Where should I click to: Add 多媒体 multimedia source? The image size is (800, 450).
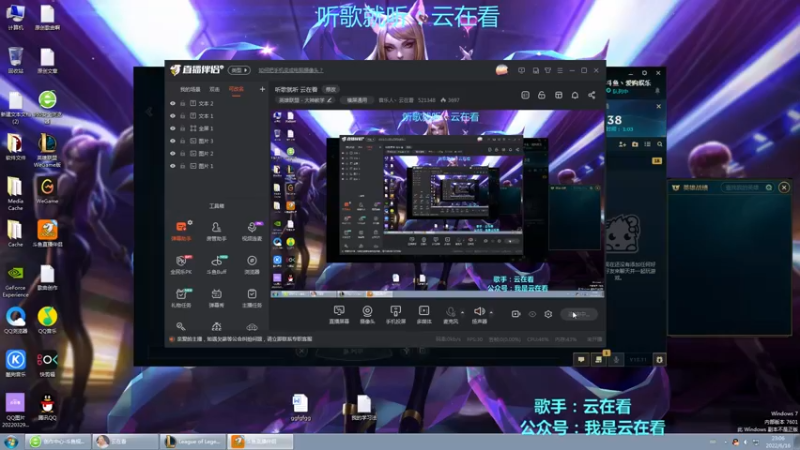click(x=424, y=314)
